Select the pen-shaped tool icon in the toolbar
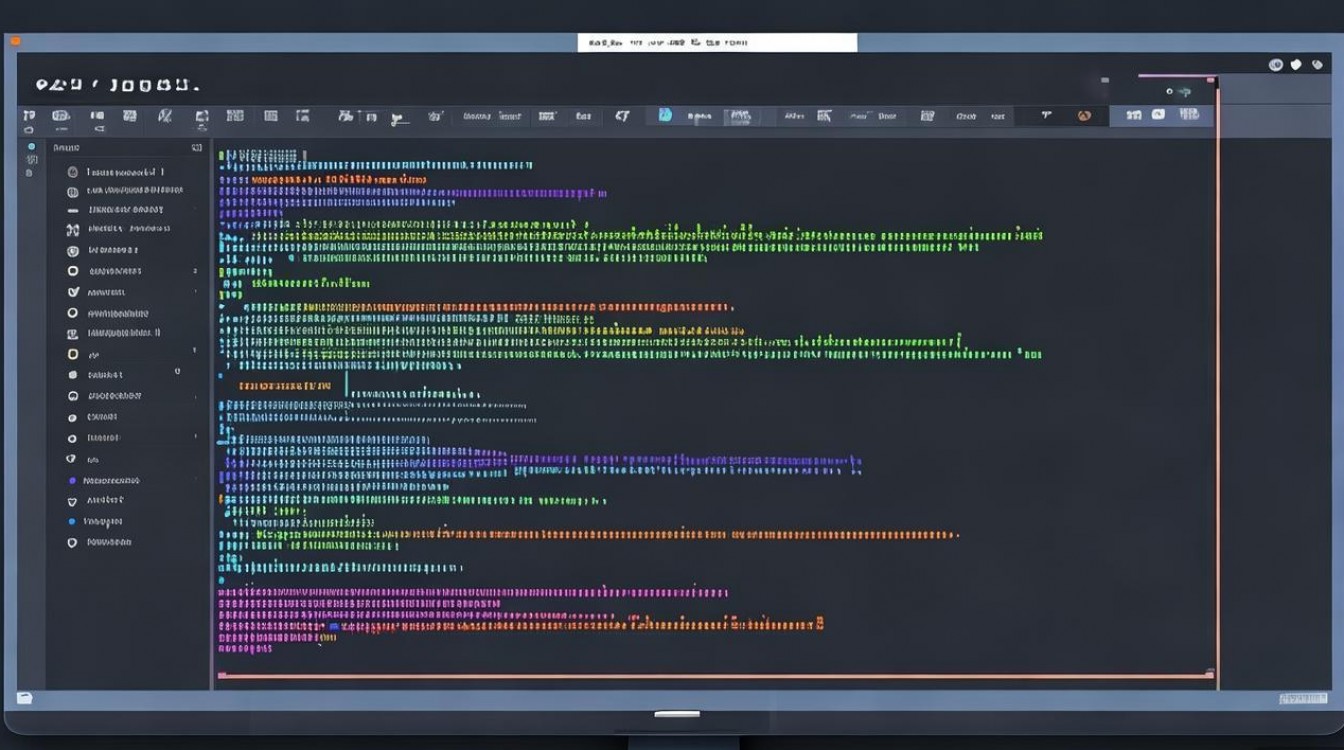 click(x=397, y=118)
